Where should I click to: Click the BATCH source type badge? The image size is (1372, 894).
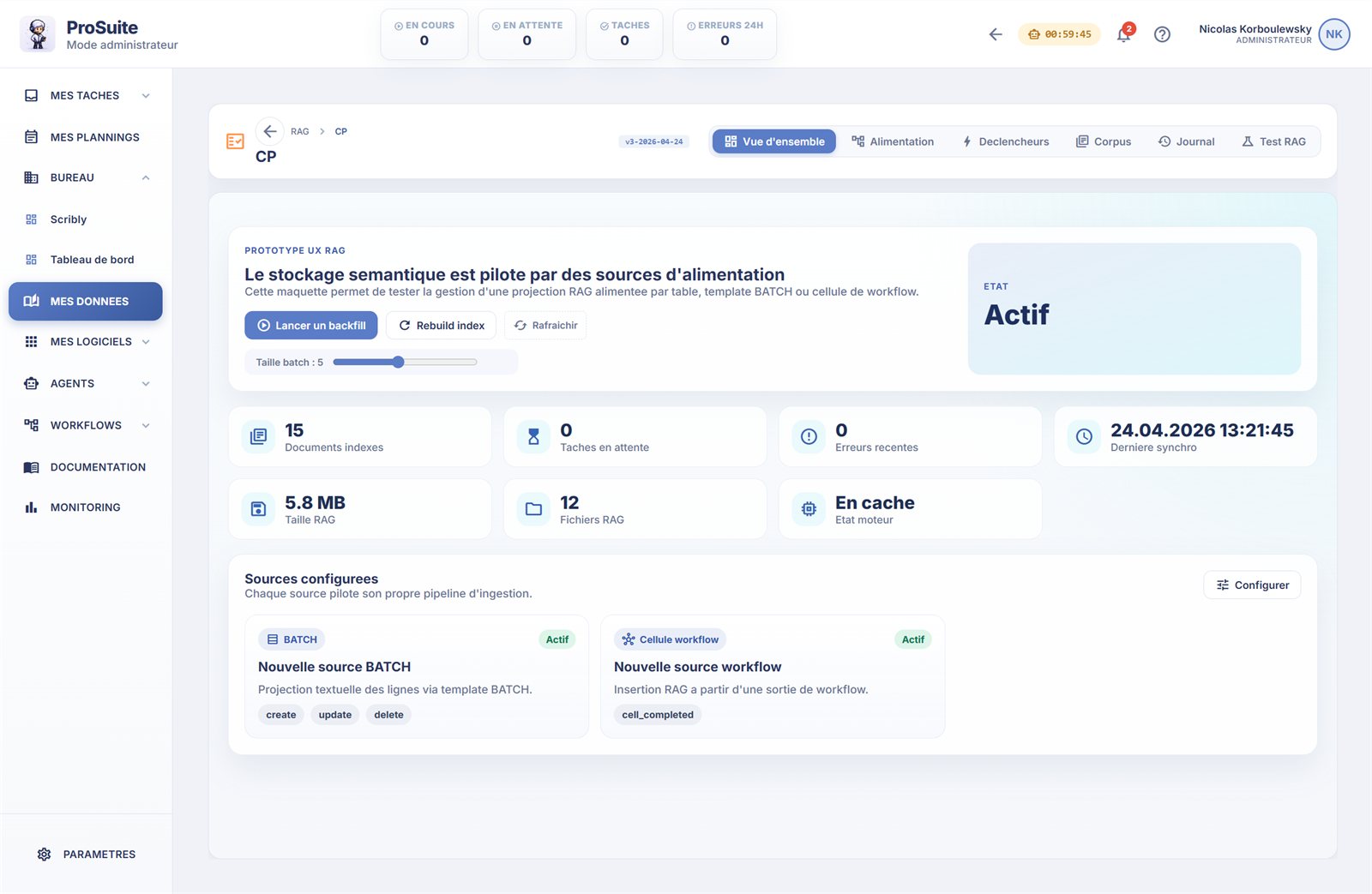[x=292, y=639]
